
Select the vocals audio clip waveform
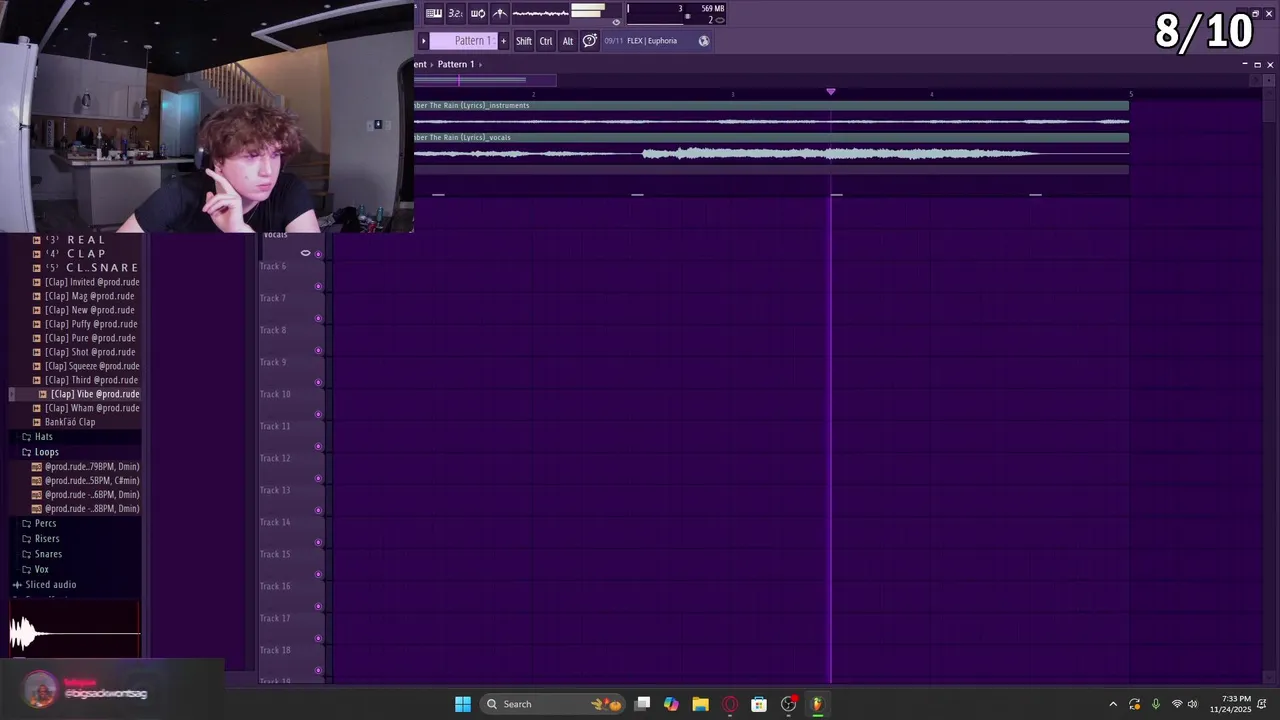(x=771, y=153)
